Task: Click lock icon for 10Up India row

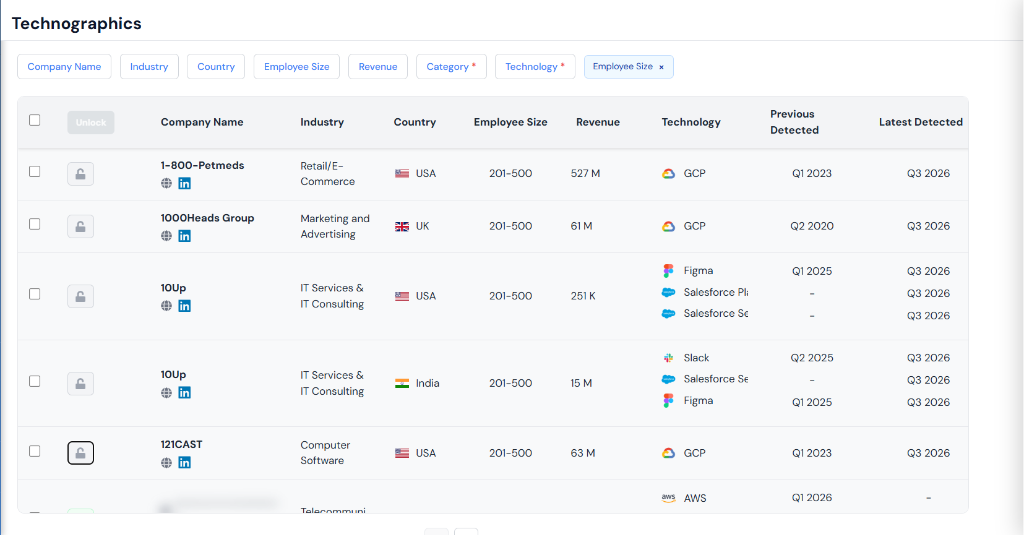Action: [x=80, y=383]
